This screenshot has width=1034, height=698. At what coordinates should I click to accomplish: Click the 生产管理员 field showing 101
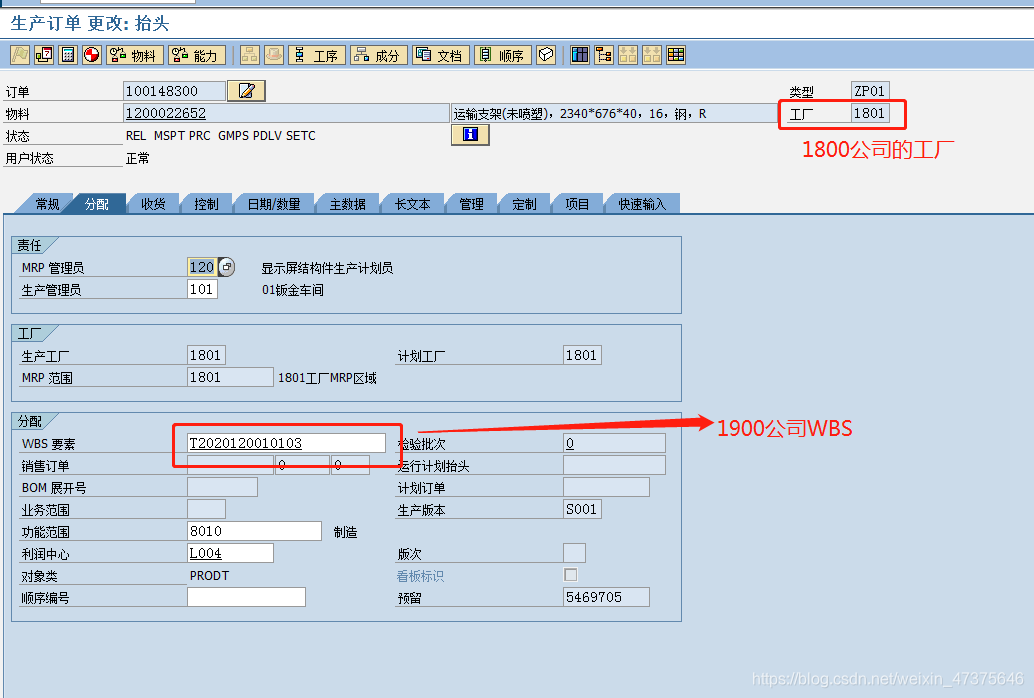coord(202,289)
